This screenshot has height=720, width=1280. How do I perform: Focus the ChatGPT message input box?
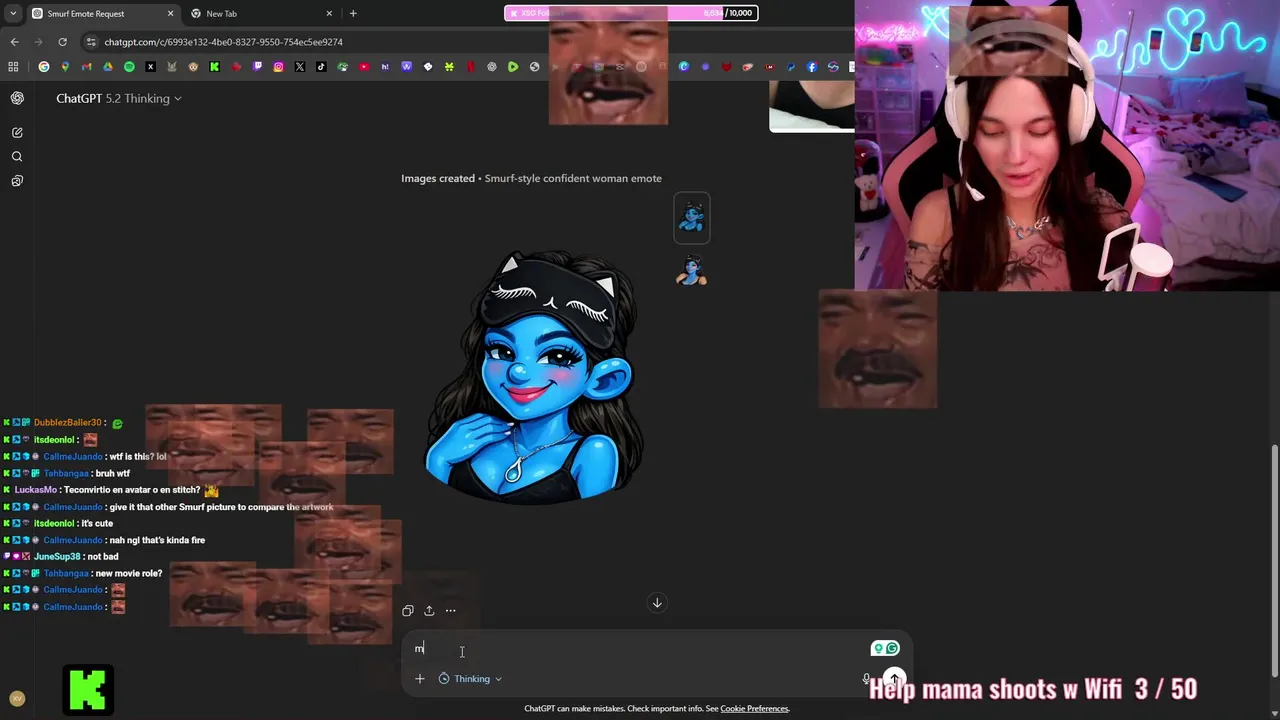[640, 648]
